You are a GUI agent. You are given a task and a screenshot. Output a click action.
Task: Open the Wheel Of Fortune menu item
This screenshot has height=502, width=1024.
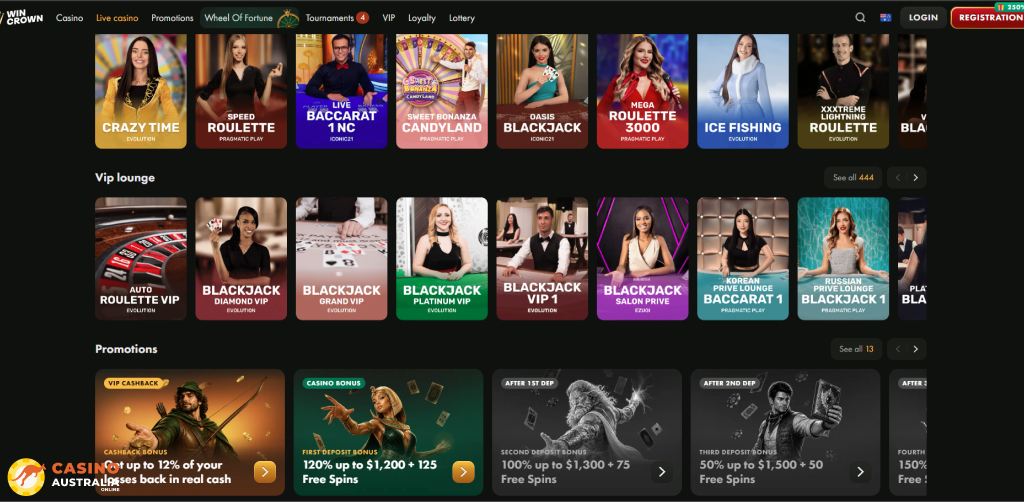coord(249,18)
